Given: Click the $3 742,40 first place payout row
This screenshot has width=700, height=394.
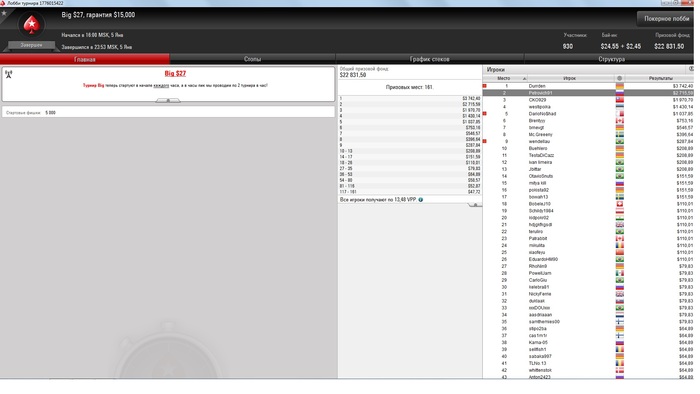Looking at the screenshot, I should tap(410, 98).
